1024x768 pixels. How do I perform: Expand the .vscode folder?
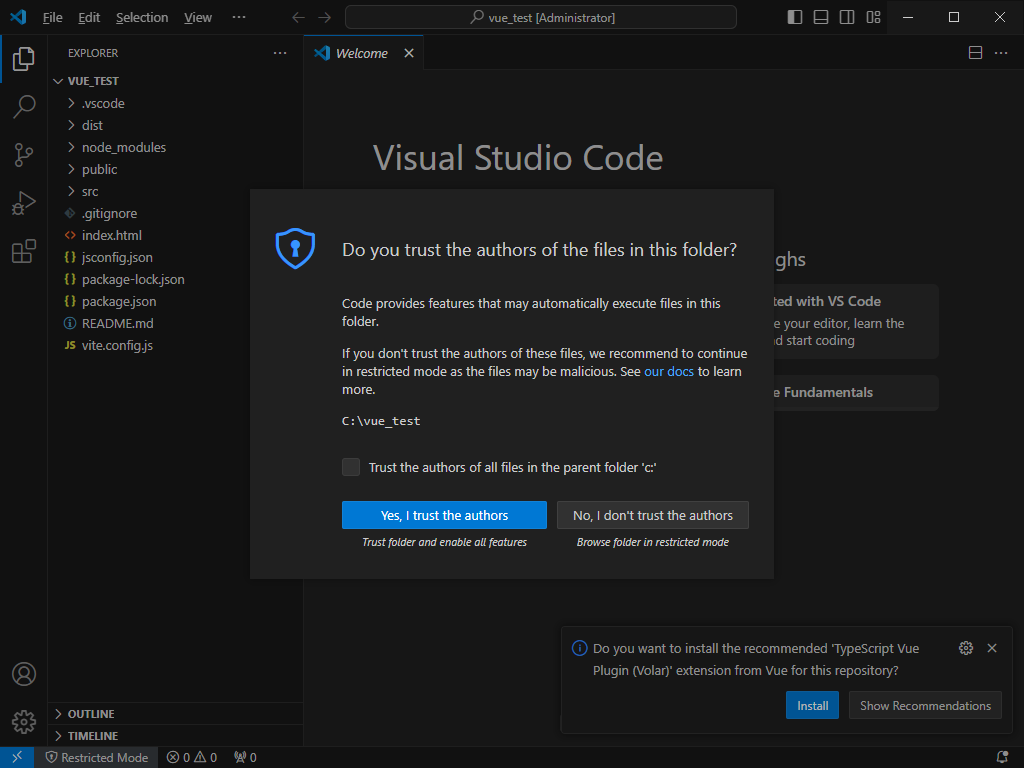pos(175,103)
